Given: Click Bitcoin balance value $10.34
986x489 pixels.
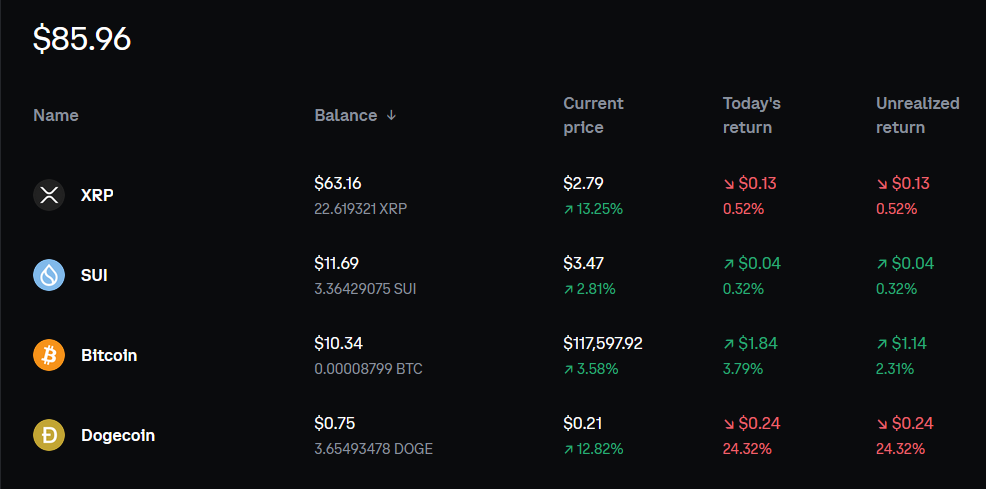Looking at the screenshot, I should click(x=338, y=344).
